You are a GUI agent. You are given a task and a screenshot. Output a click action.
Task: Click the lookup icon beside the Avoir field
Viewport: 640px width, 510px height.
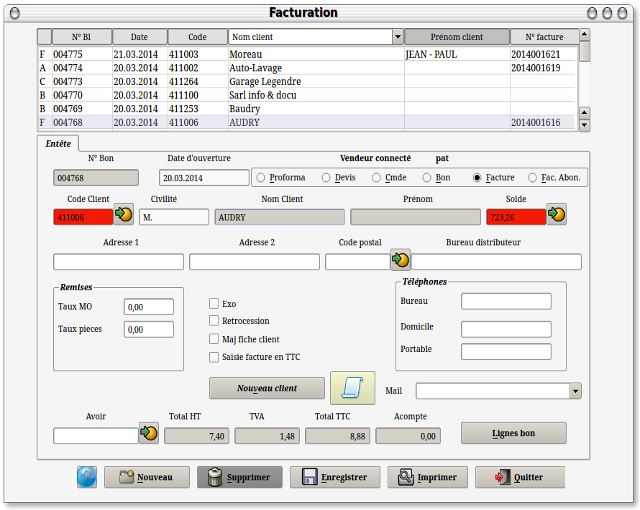(149, 432)
